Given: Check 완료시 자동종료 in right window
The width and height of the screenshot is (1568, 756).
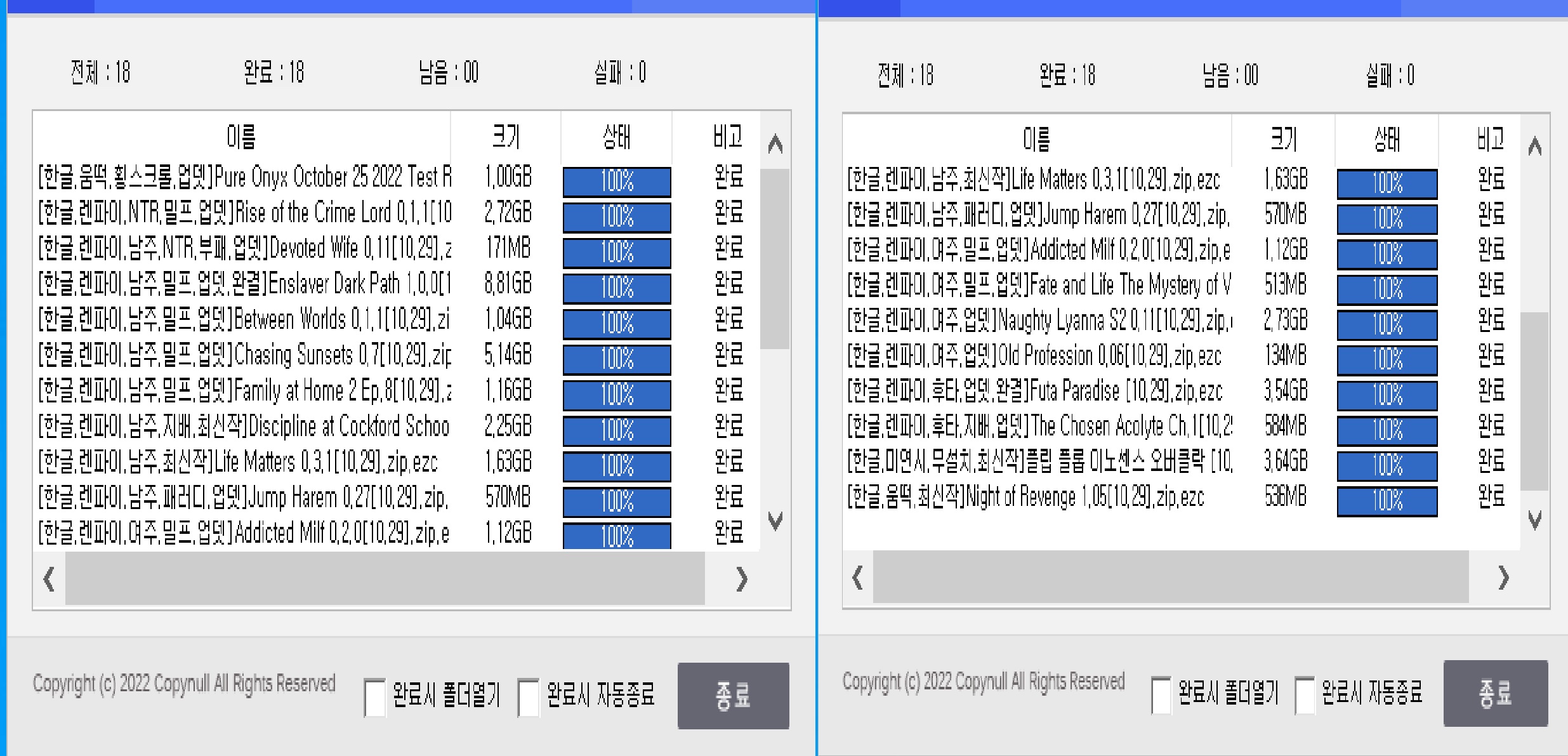Looking at the screenshot, I should click(x=1304, y=694).
